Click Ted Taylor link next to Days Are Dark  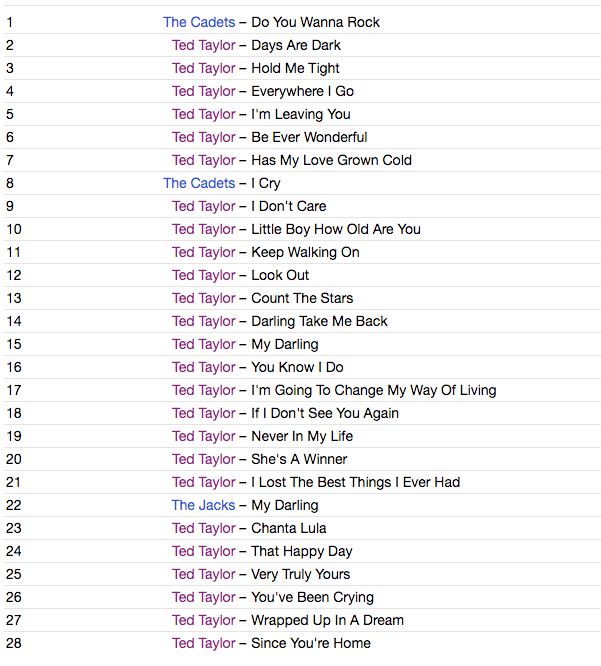[x=203, y=45]
